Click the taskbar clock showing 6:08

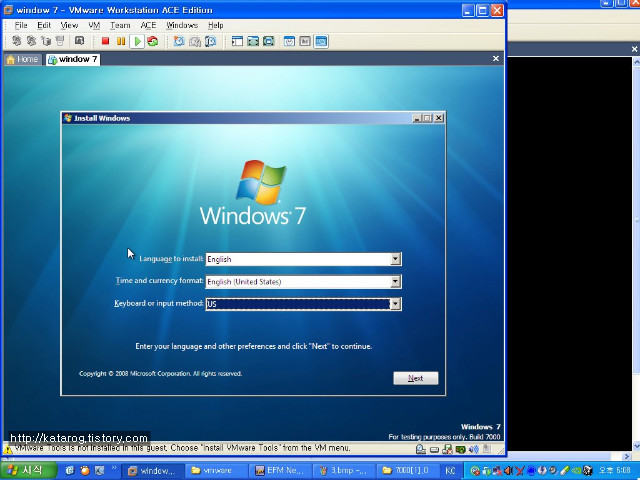click(615, 470)
